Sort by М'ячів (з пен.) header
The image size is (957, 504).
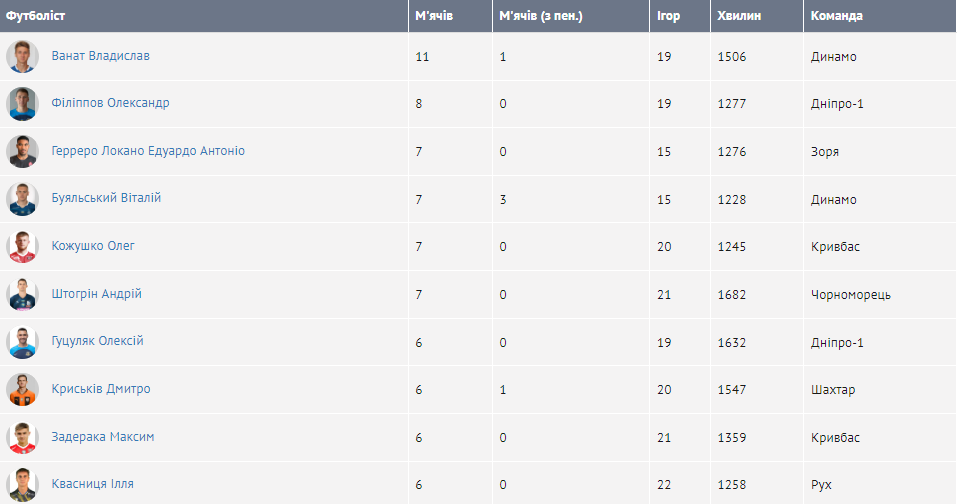(540, 16)
